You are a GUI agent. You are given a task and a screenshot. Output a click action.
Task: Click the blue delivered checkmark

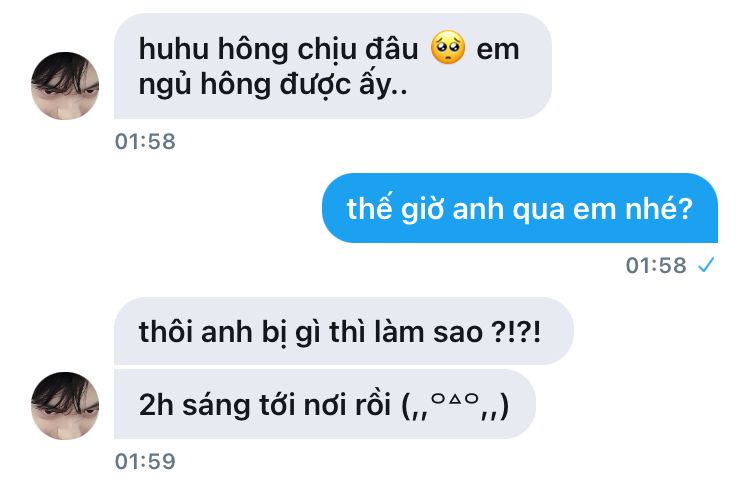click(x=706, y=264)
